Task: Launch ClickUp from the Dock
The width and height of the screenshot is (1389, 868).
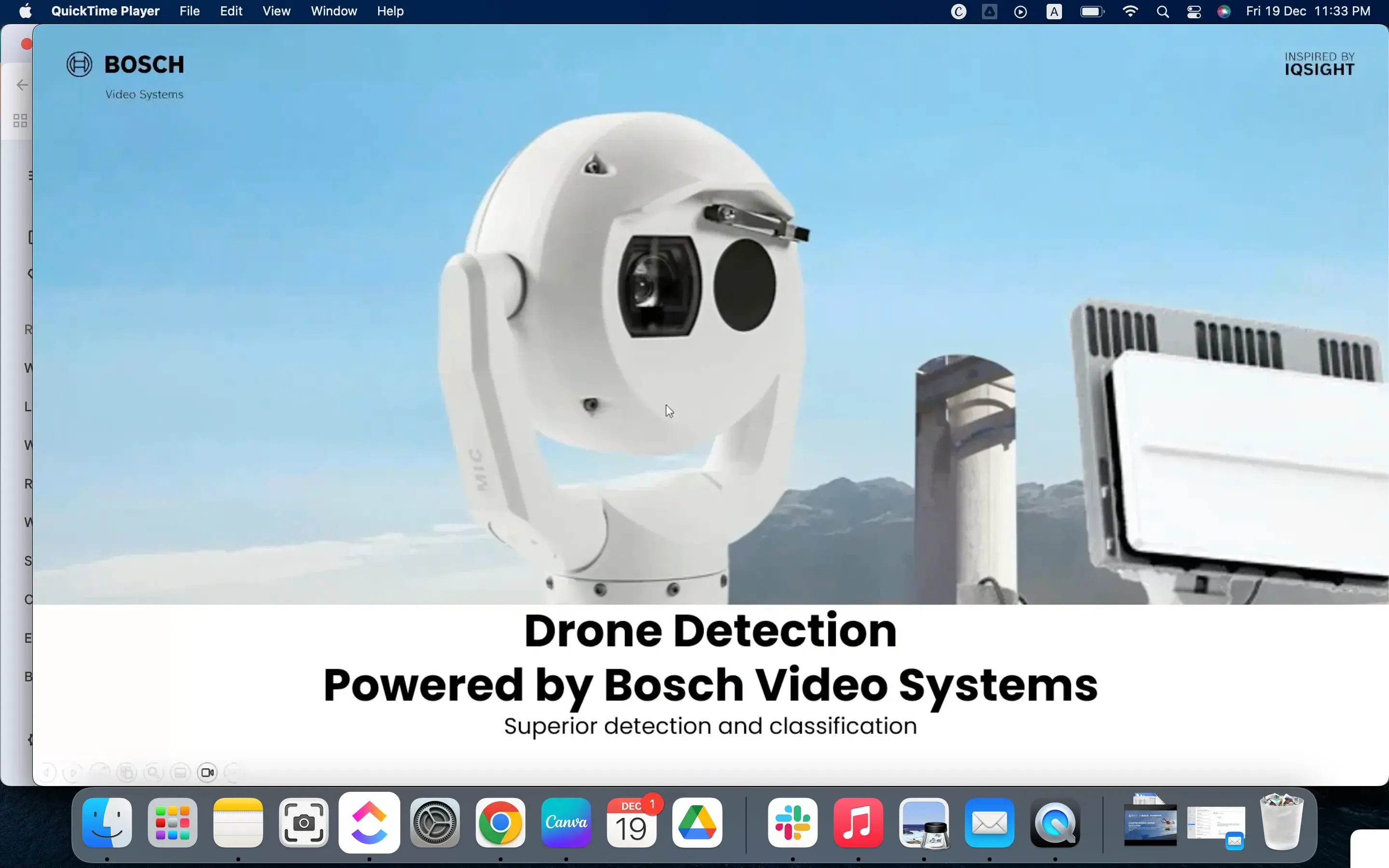Action: click(369, 823)
